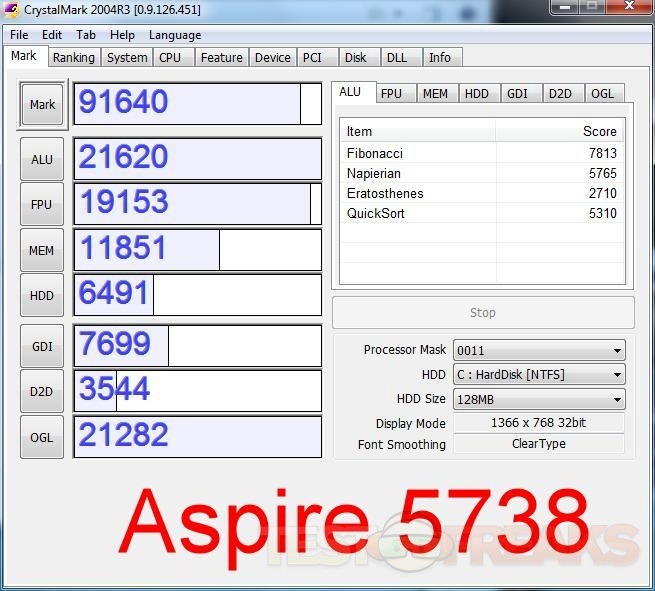
Task: Run the FPU benchmark test
Action: point(42,204)
